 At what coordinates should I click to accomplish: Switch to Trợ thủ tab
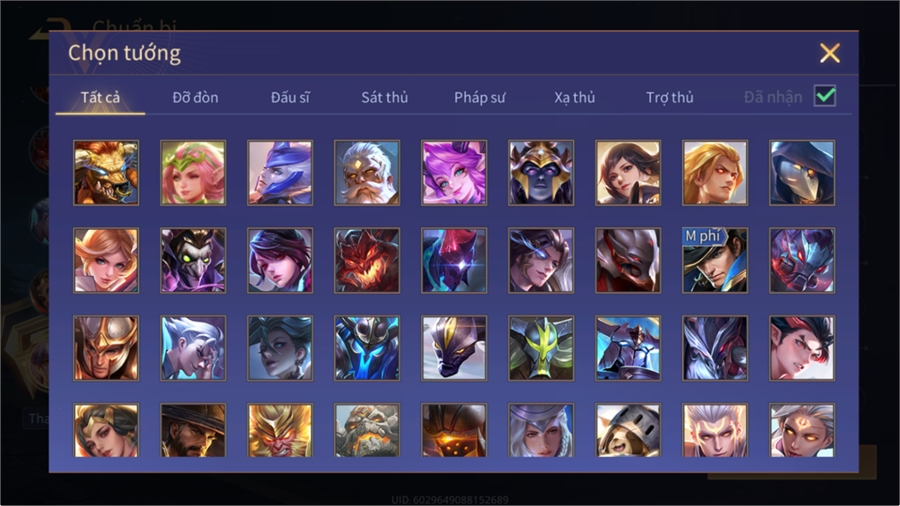pyautogui.click(x=670, y=98)
